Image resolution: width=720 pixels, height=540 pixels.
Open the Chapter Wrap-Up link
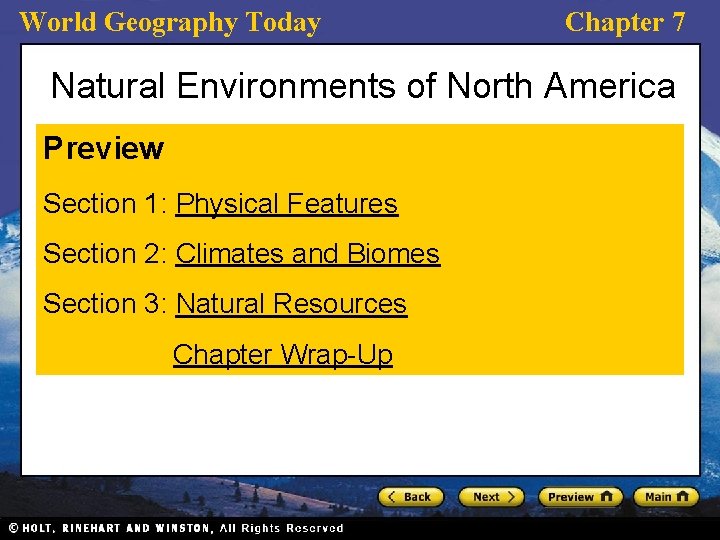tap(283, 354)
